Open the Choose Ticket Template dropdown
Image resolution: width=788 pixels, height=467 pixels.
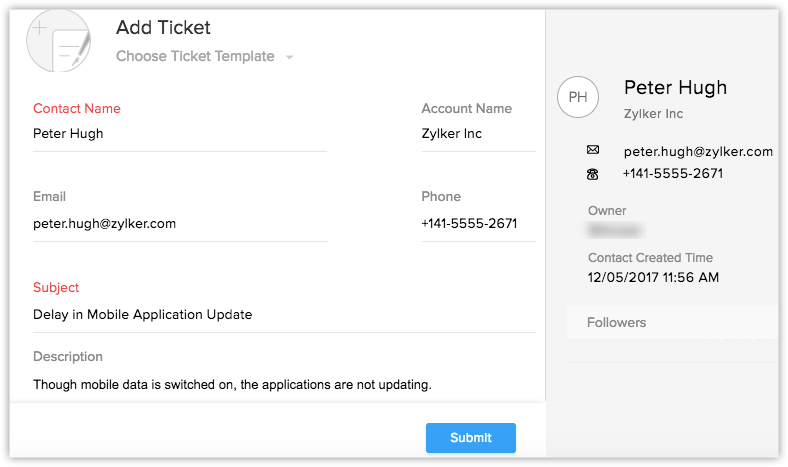pyautogui.click(x=195, y=57)
